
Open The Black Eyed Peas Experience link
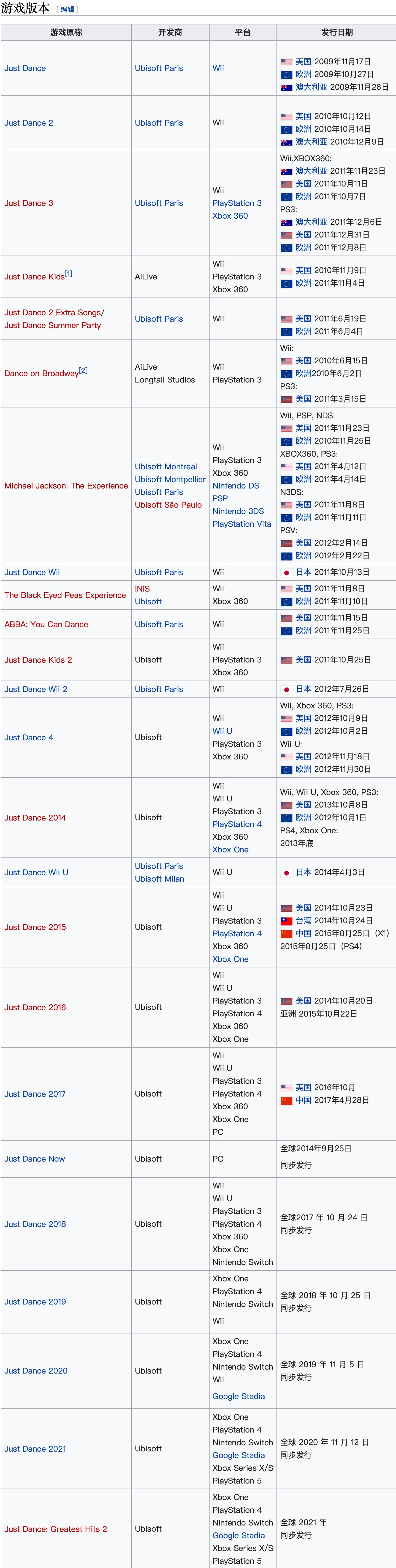(65, 595)
